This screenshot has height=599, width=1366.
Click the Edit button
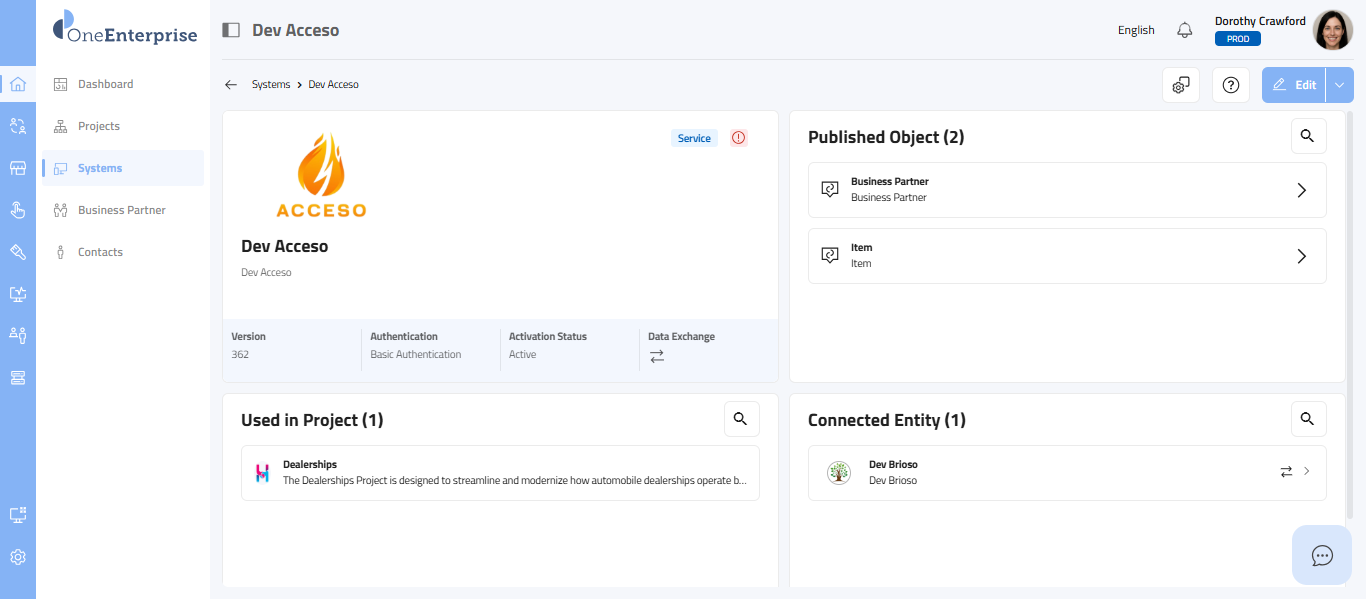pyautogui.click(x=1294, y=85)
